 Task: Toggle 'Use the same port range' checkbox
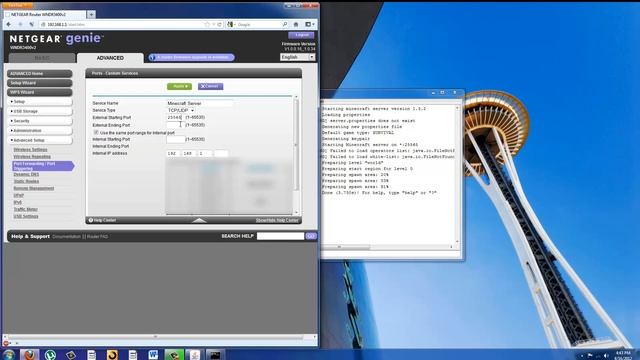[96, 132]
